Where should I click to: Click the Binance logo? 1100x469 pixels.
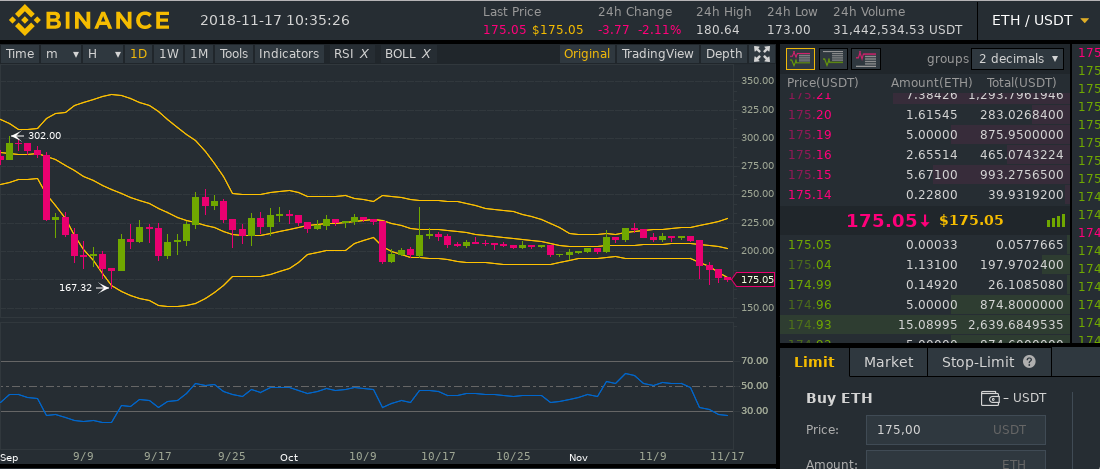point(89,20)
